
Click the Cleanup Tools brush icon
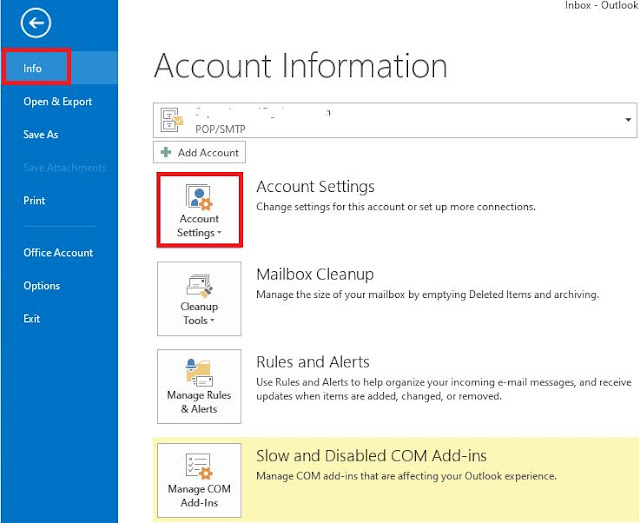pyautogui.click(x=200, y=286)
